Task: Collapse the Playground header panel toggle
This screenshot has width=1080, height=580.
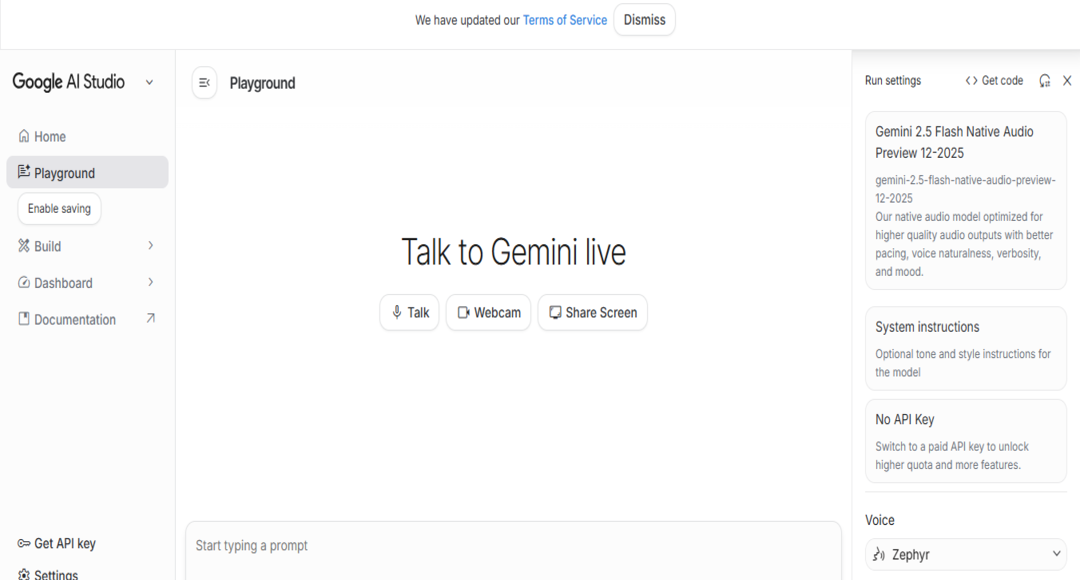Action: (x=204, y=82)
